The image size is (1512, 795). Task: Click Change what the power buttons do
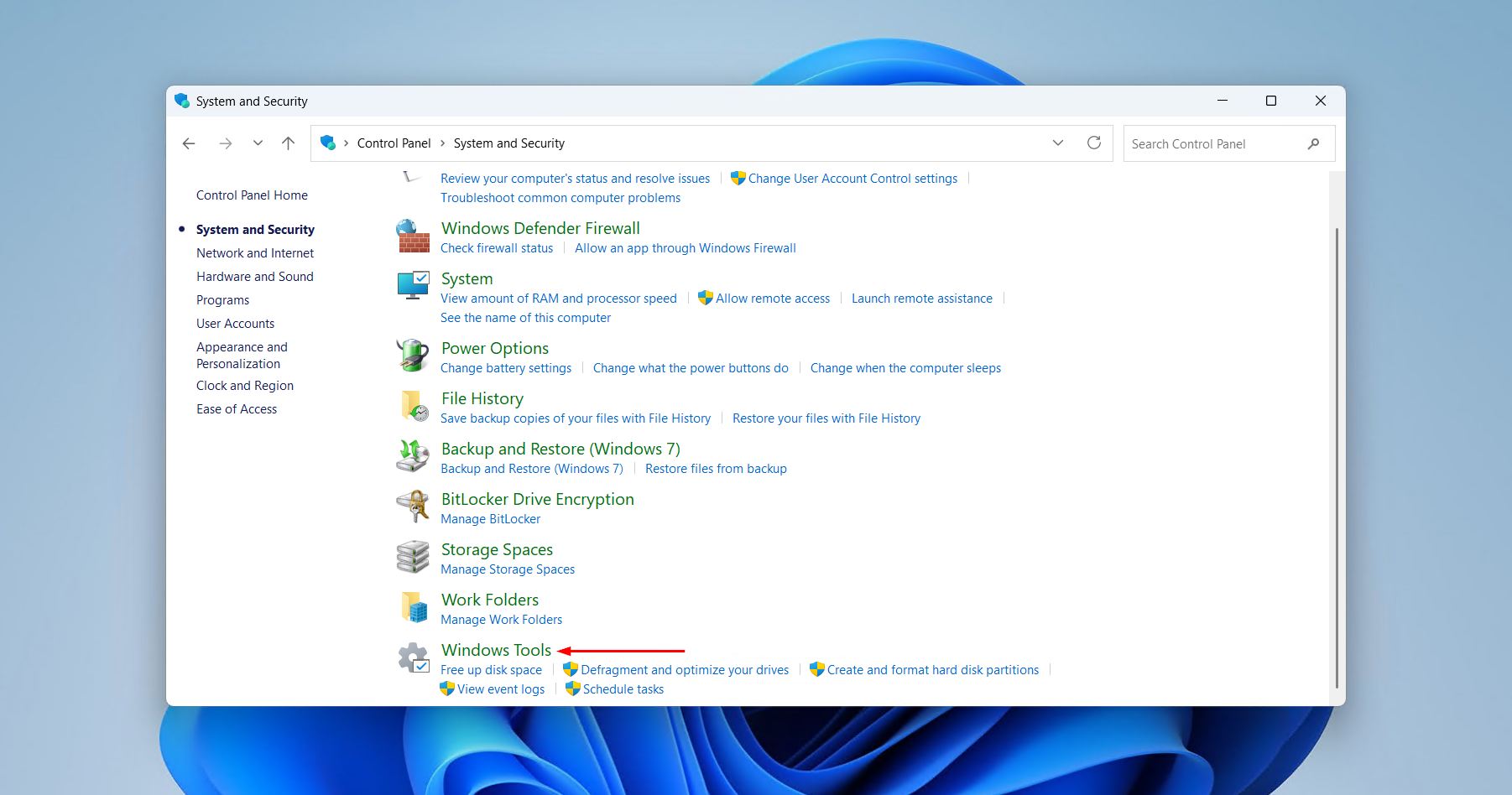(x=691, y=368)
